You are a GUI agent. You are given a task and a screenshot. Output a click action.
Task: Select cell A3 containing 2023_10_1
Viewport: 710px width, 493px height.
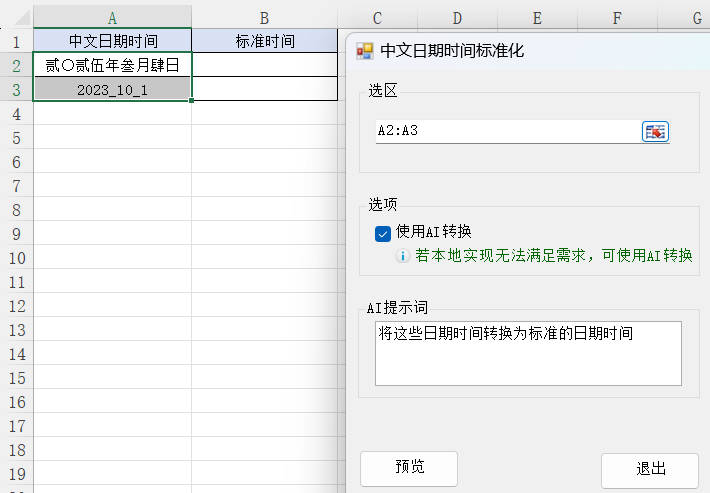click(112, 89)
